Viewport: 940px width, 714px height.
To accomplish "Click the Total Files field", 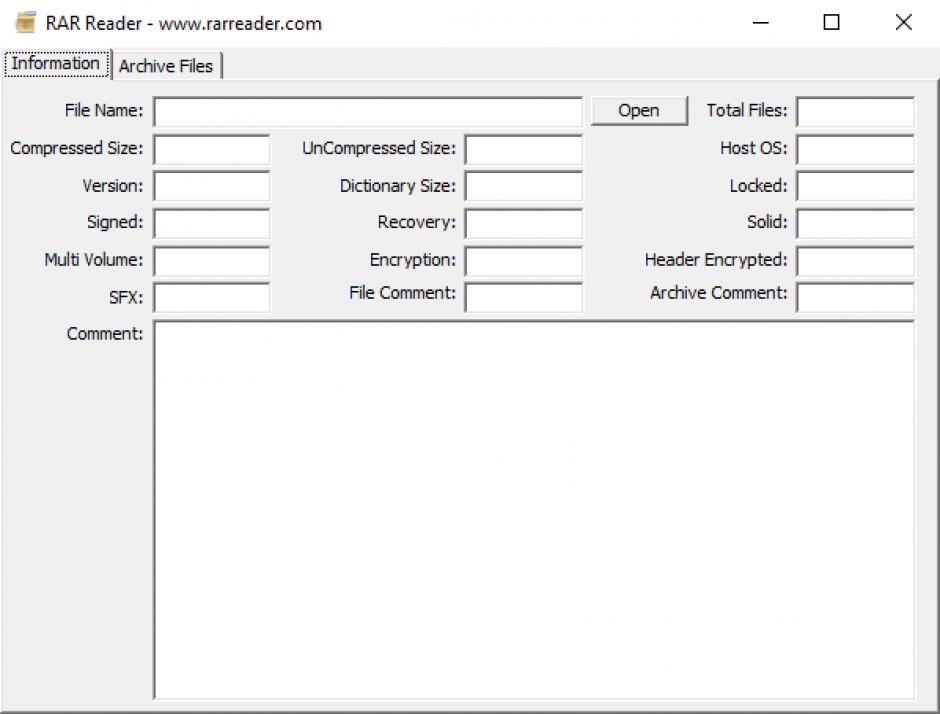I will point(855,112).
